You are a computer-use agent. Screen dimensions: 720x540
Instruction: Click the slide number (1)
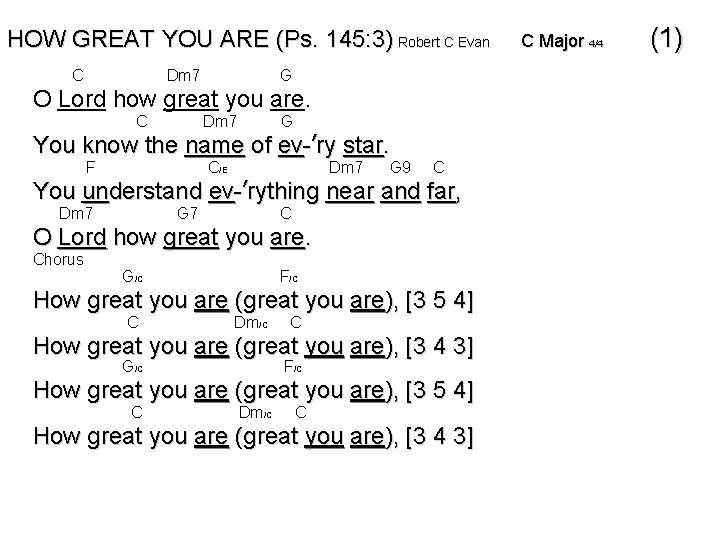click(x=666, y=39)
